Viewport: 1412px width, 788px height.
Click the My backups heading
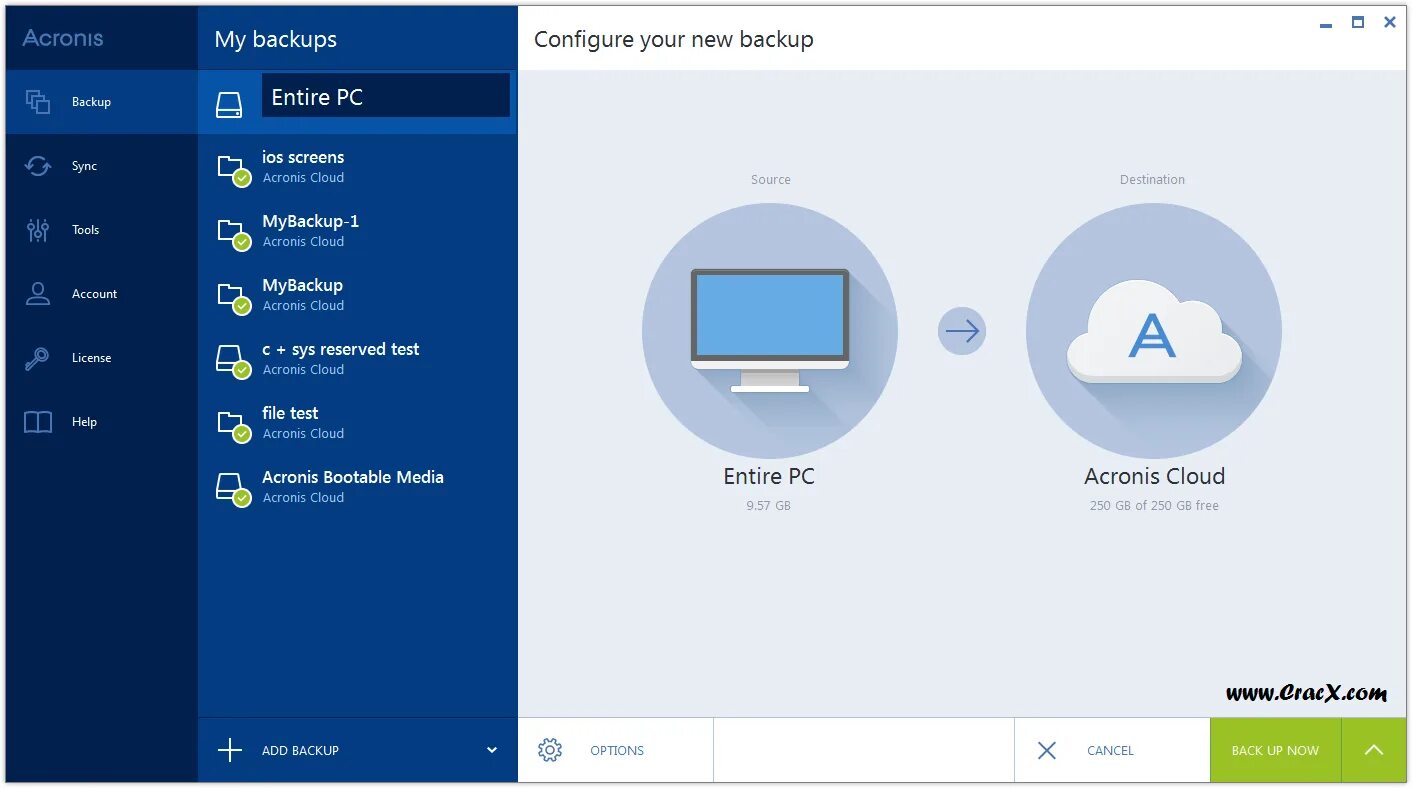tap(275, 39)
